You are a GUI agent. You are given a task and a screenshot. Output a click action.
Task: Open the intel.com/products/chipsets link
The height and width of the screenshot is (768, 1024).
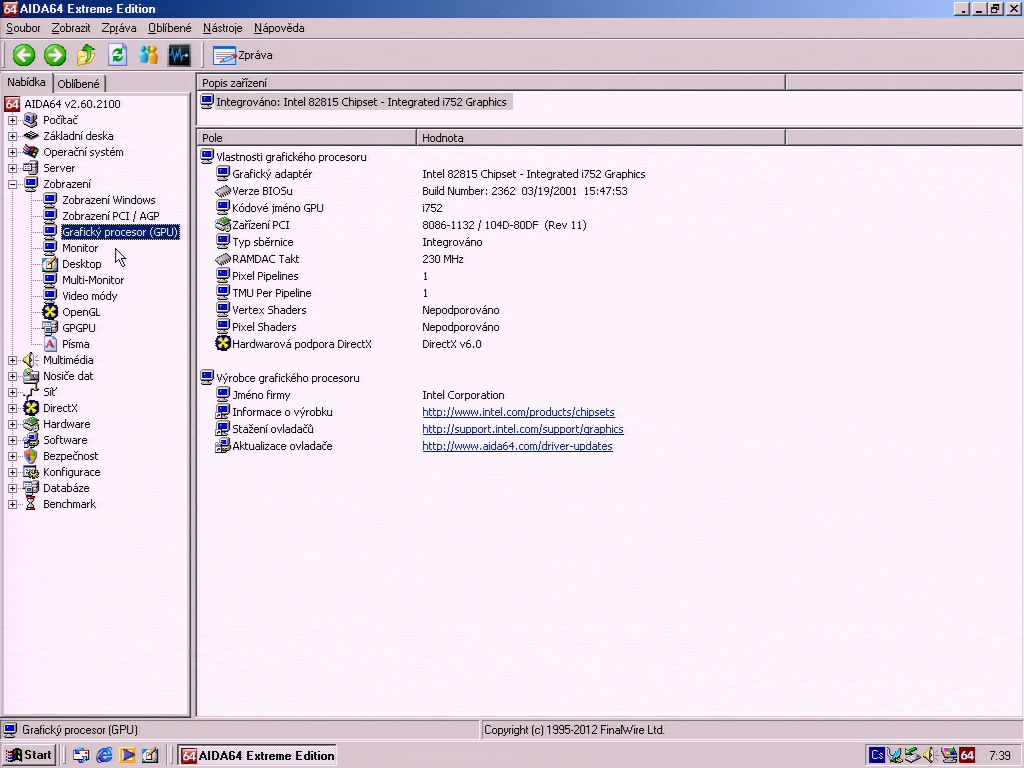click(518, 412)
